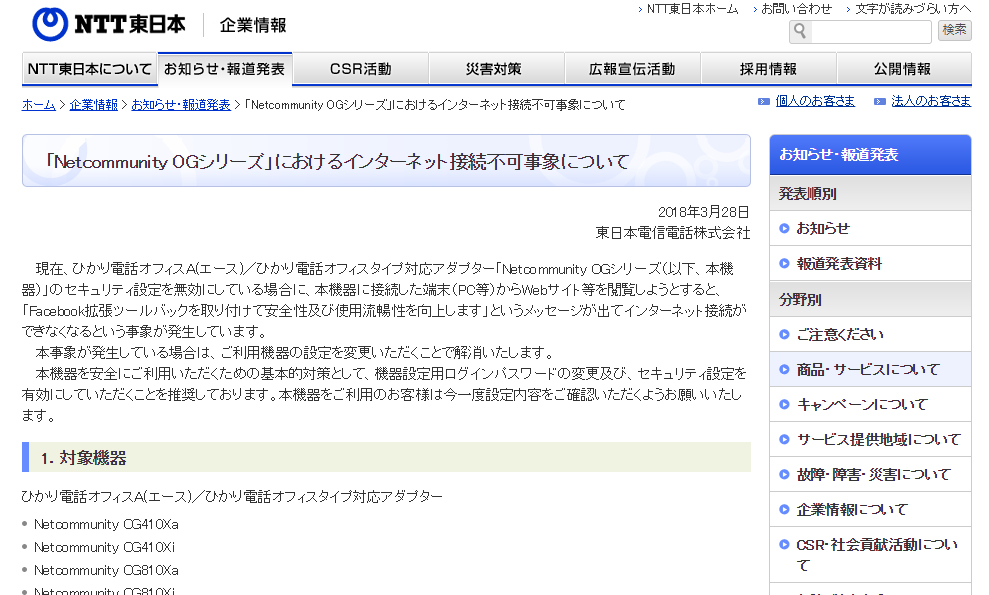Open sidebar item サービス提供地域について
This screenshot has height=595, width=989.
870,439
